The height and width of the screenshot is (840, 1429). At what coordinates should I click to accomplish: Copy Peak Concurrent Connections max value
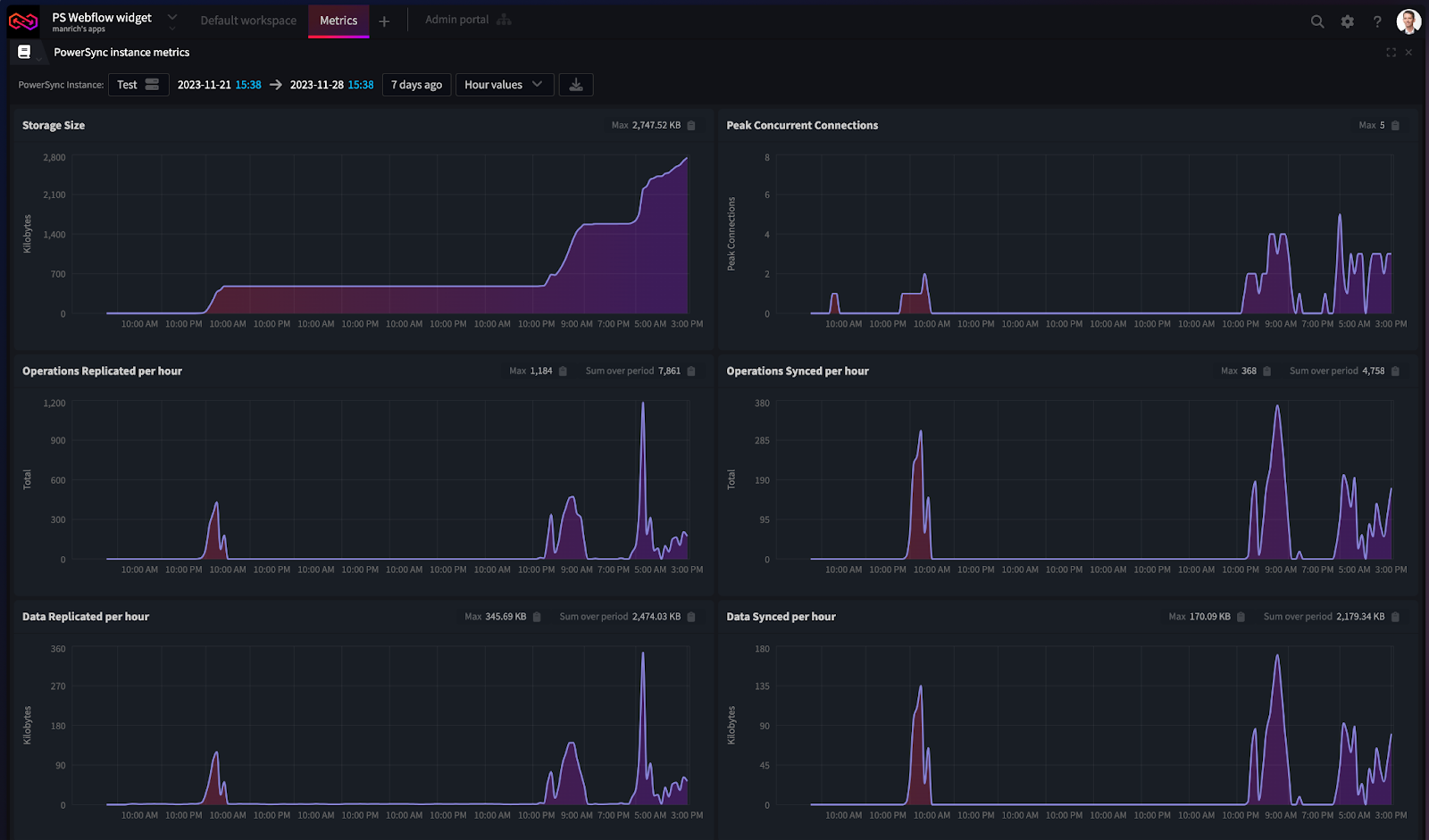coord(1396,126)
